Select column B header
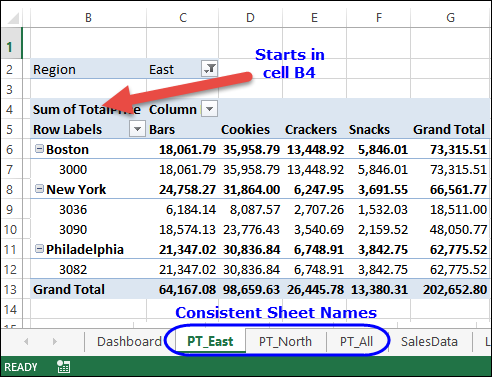The width and height of the screenshot is (492, 377). pyautogui.click(x=88, y=17)
